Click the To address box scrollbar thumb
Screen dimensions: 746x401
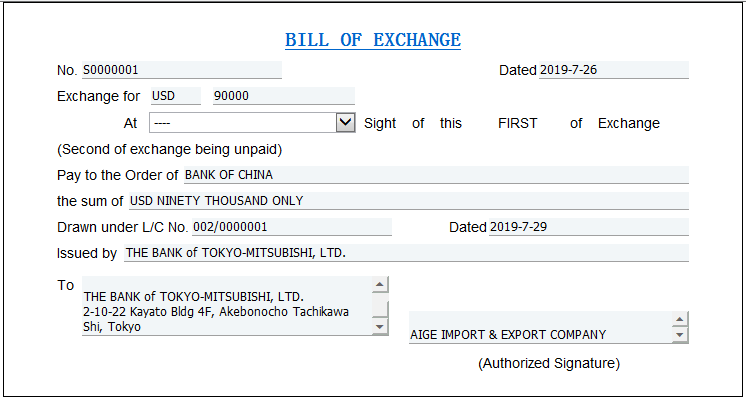380,306
